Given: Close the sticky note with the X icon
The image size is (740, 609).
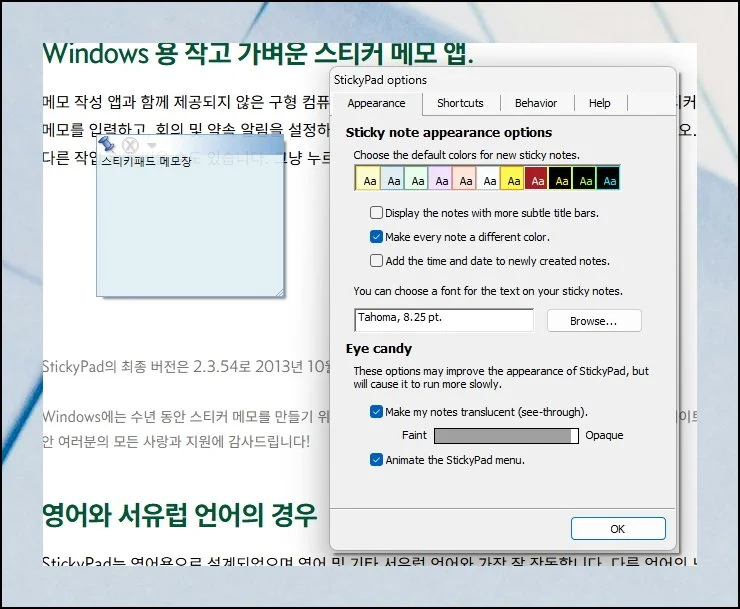Looking at the screenshot, I should (x=130, y=146).
